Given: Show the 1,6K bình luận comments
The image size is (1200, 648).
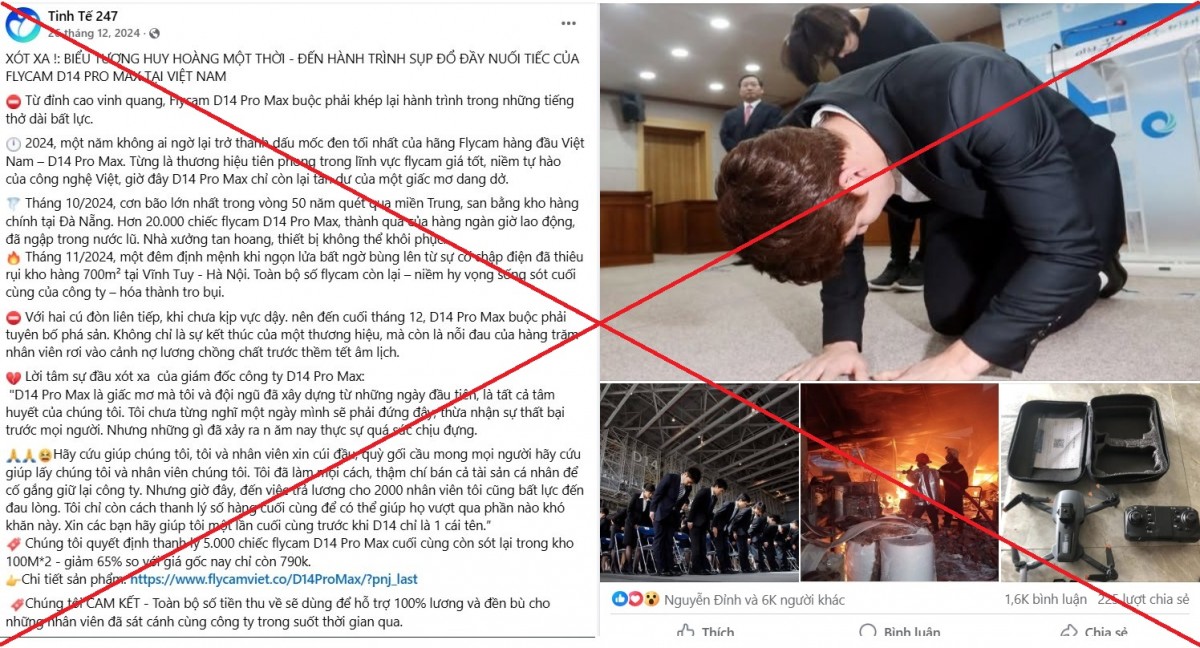Looking at the screenshot, I should 1044,600.
